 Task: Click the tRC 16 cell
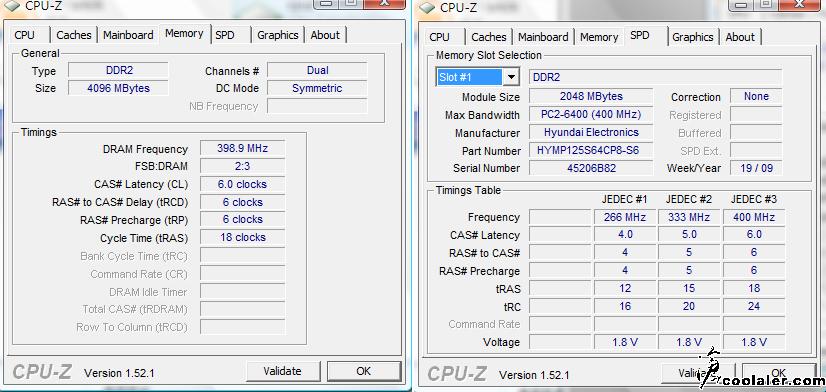[625, 306]
